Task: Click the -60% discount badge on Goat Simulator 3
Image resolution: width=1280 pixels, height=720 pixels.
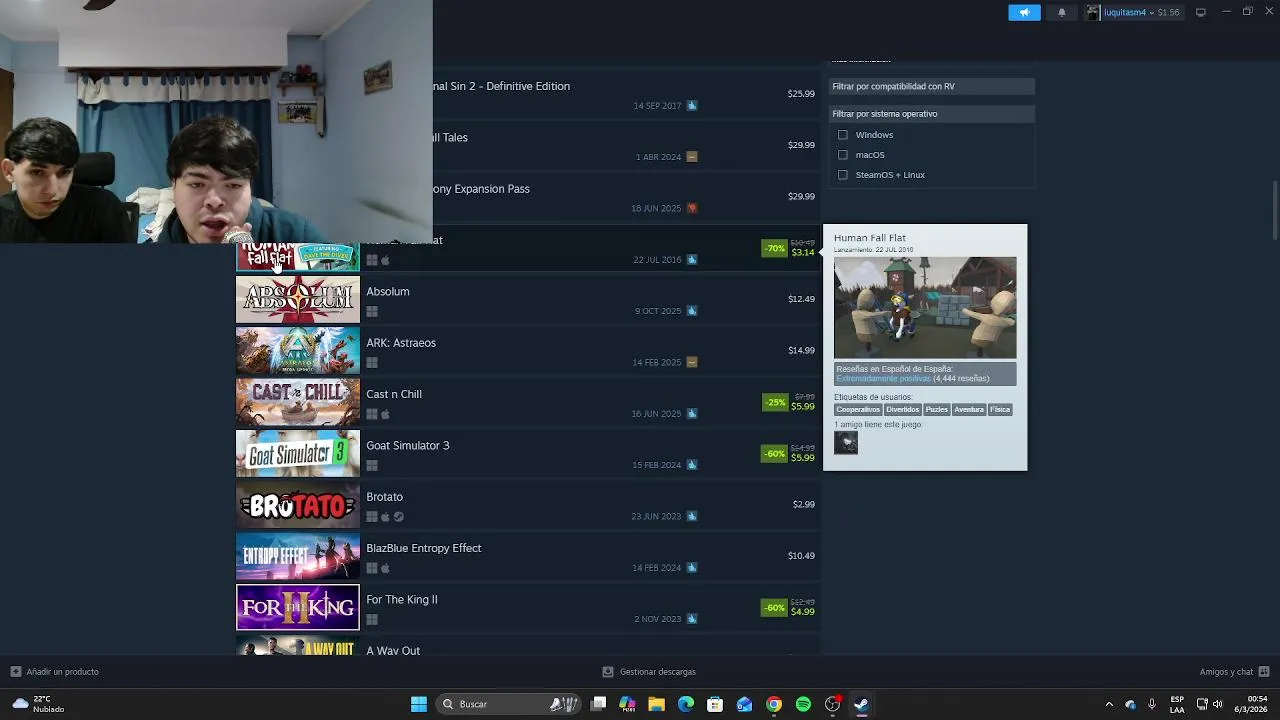Action: (774, 453)
